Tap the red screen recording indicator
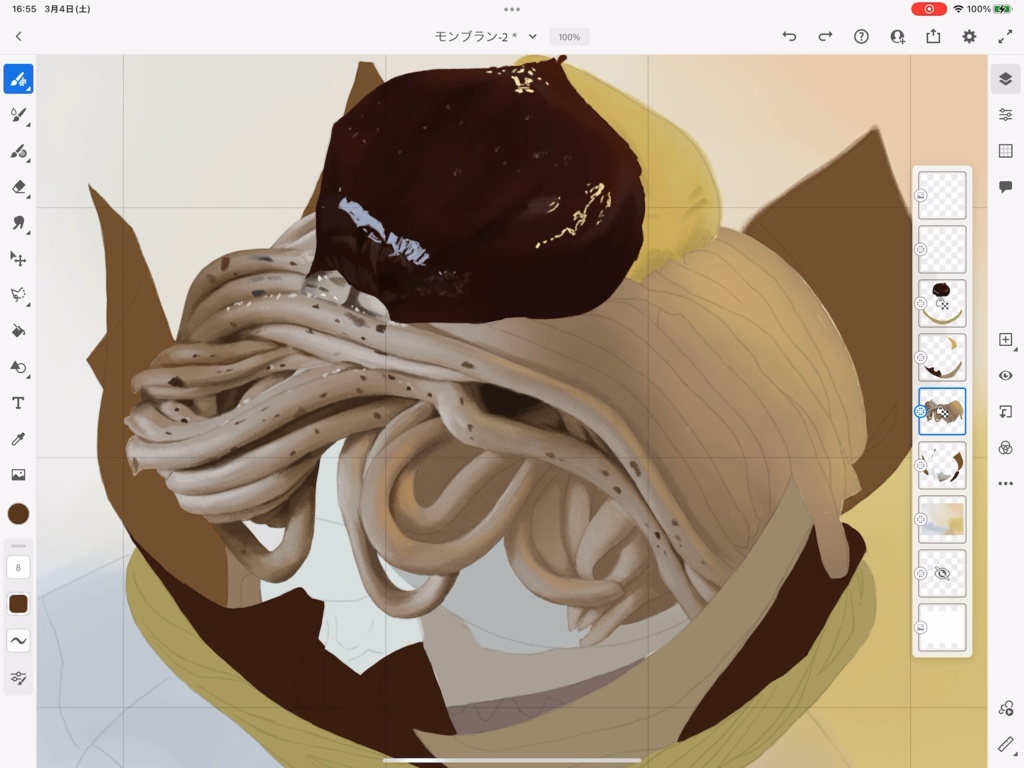This screenshot has height=768, width=1024. click(928, 9)
